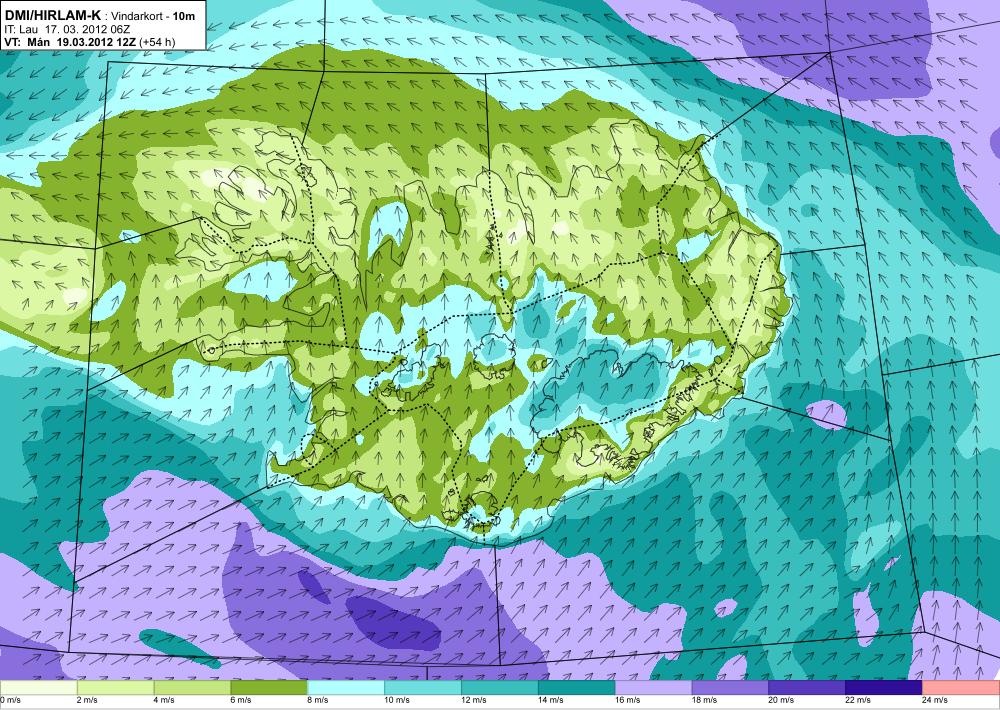
Task: Select the dark navy 22–24 m/s legend swatch
Action: pyautogui.click(x=884, y=688)
